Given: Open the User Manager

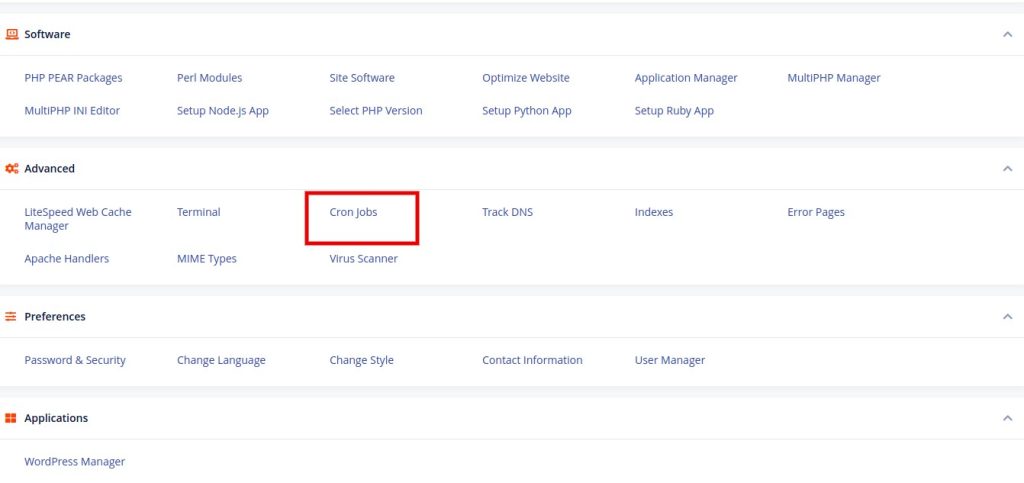Looking at the screenshot, I should [x=669, y=360].
